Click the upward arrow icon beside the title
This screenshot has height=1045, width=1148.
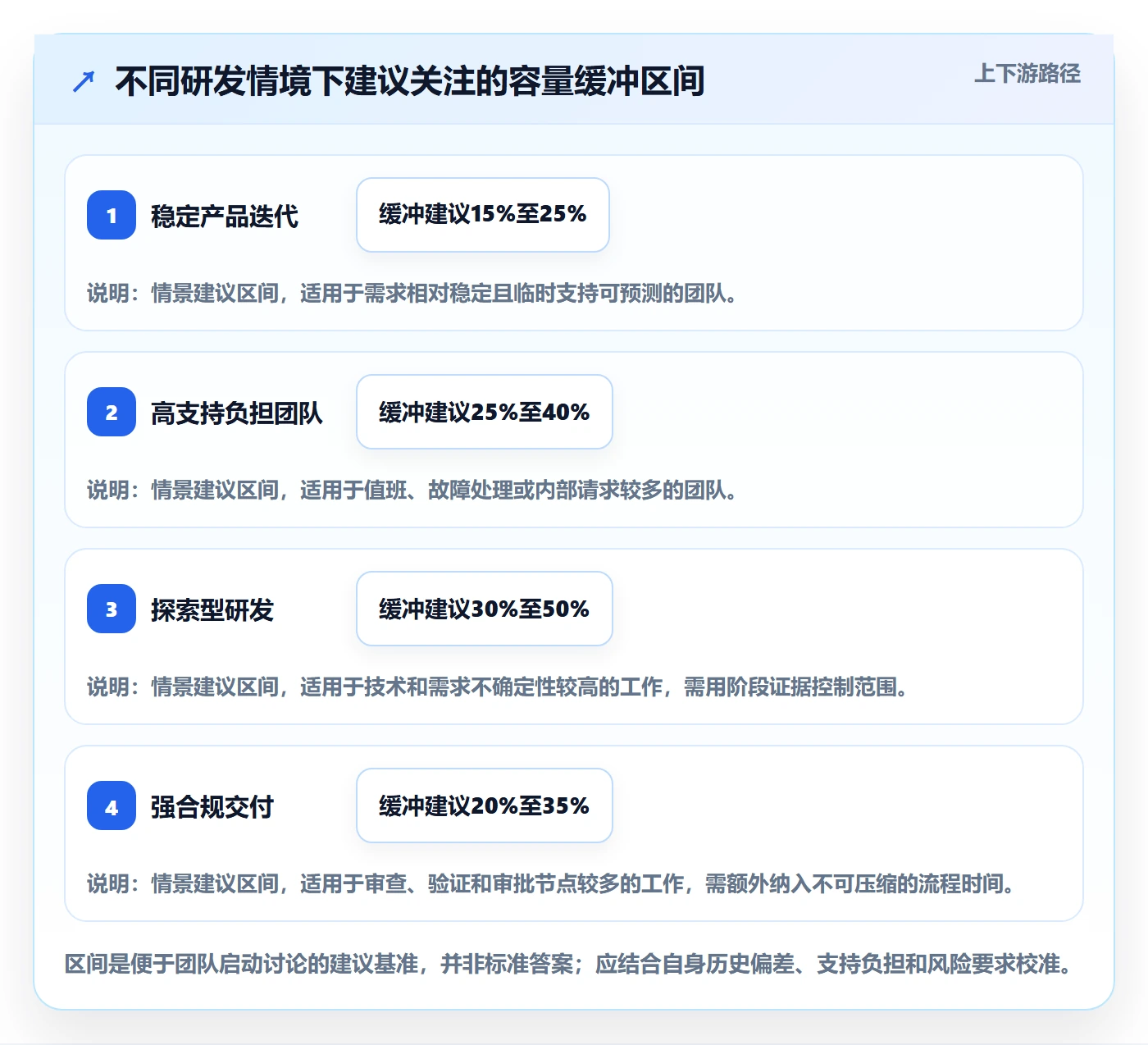tap(84, 81)
